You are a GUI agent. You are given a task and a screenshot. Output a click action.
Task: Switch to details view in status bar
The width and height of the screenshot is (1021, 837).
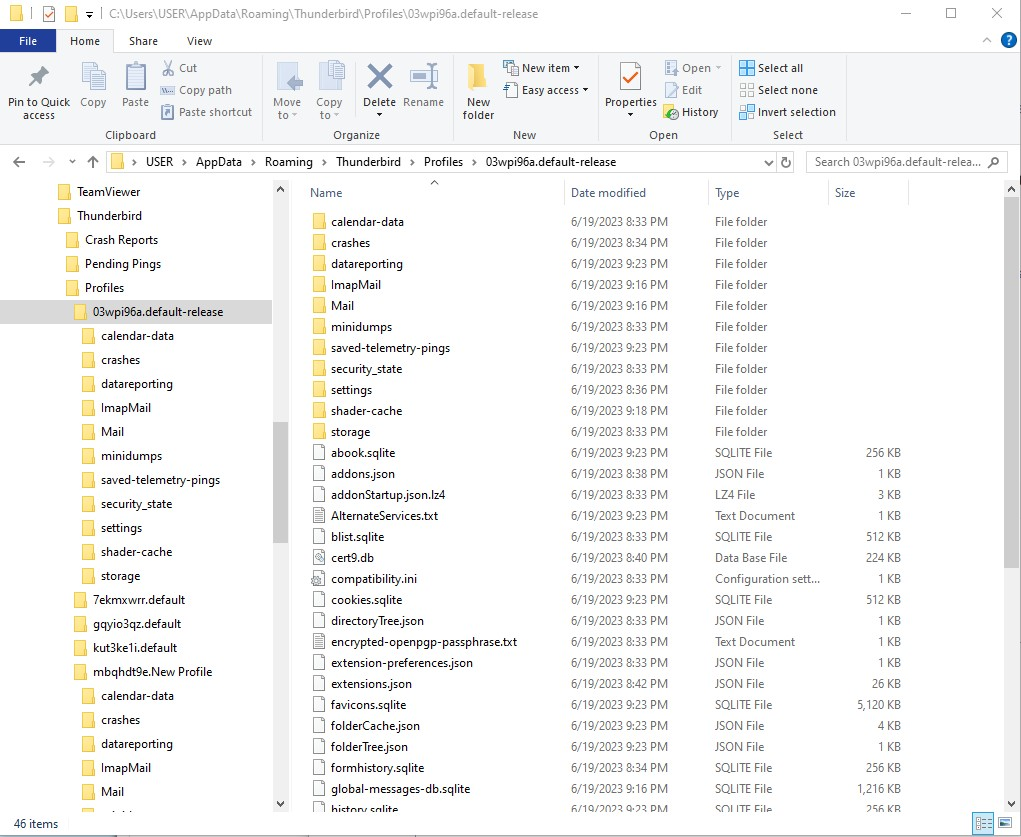coord(982,823)
